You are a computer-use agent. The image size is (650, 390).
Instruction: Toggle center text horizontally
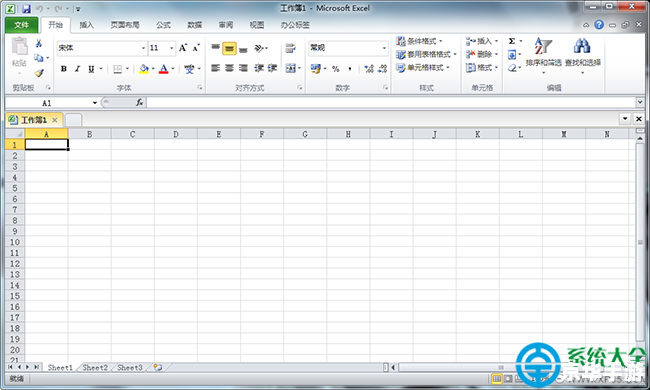229,68
